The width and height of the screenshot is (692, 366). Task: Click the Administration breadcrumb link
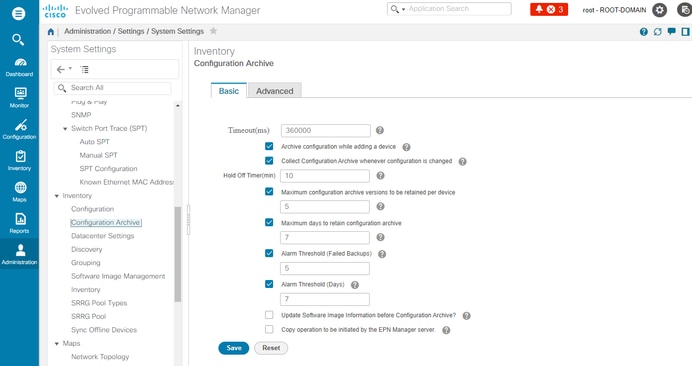(87, 31)
